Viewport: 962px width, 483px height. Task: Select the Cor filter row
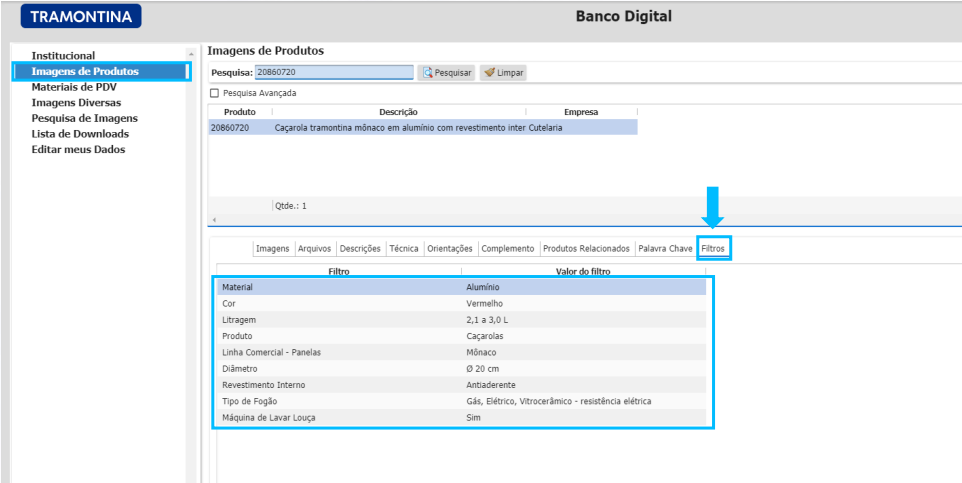coord(462,303)
